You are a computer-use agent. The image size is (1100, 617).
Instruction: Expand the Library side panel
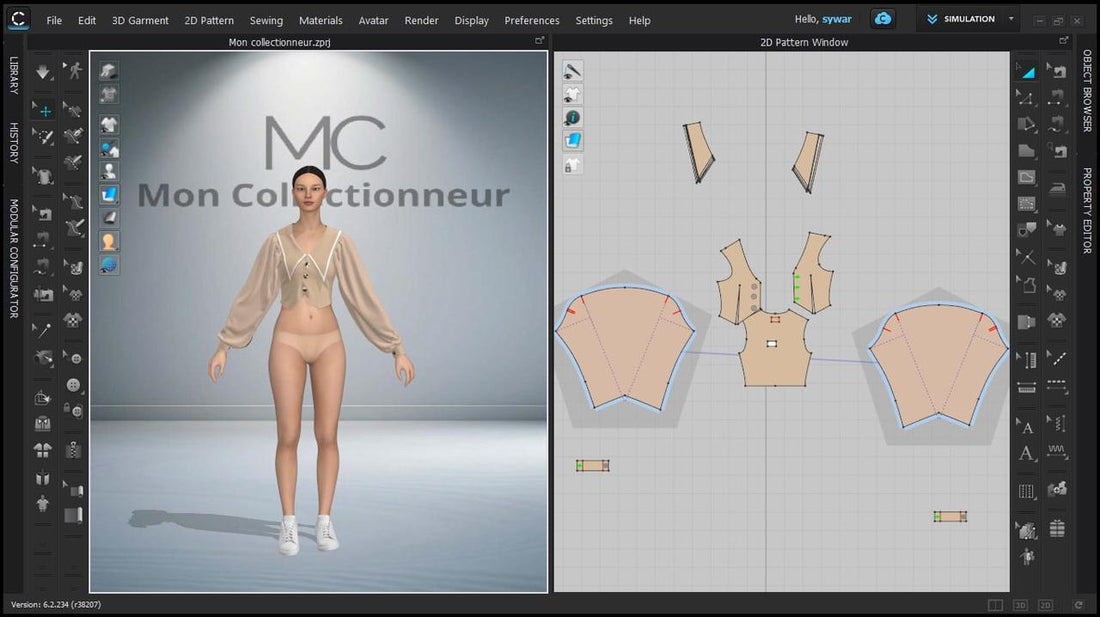[14, 75]
